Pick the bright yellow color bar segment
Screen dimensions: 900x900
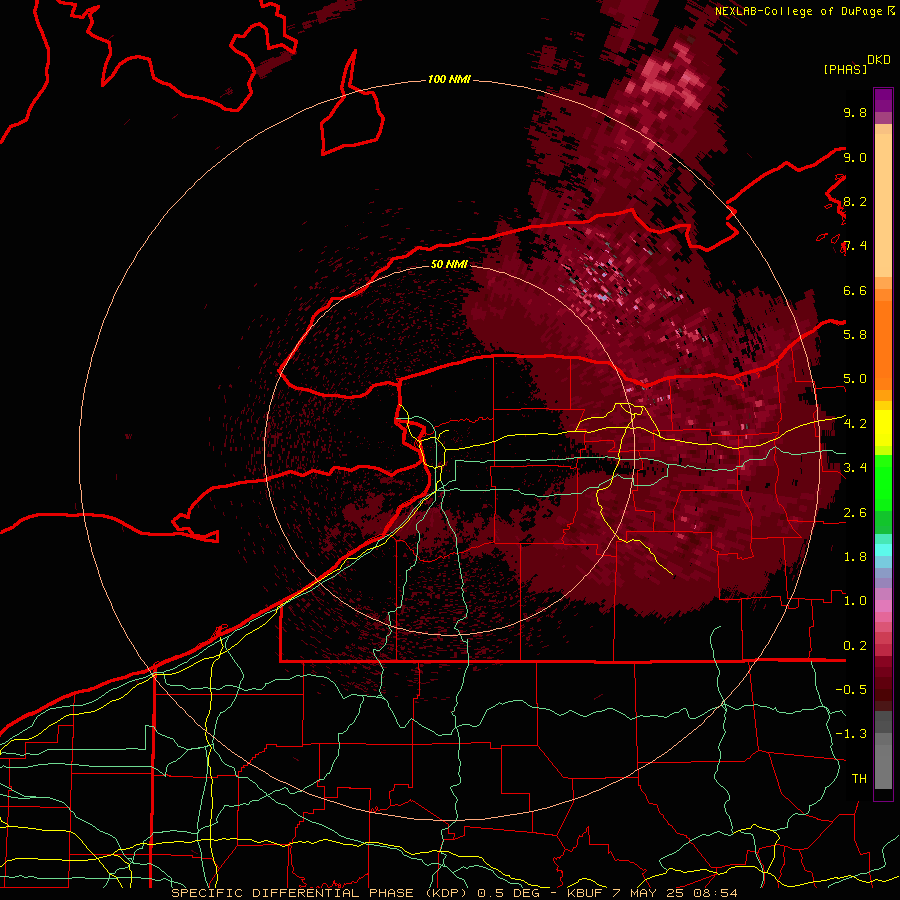(883, 428)
